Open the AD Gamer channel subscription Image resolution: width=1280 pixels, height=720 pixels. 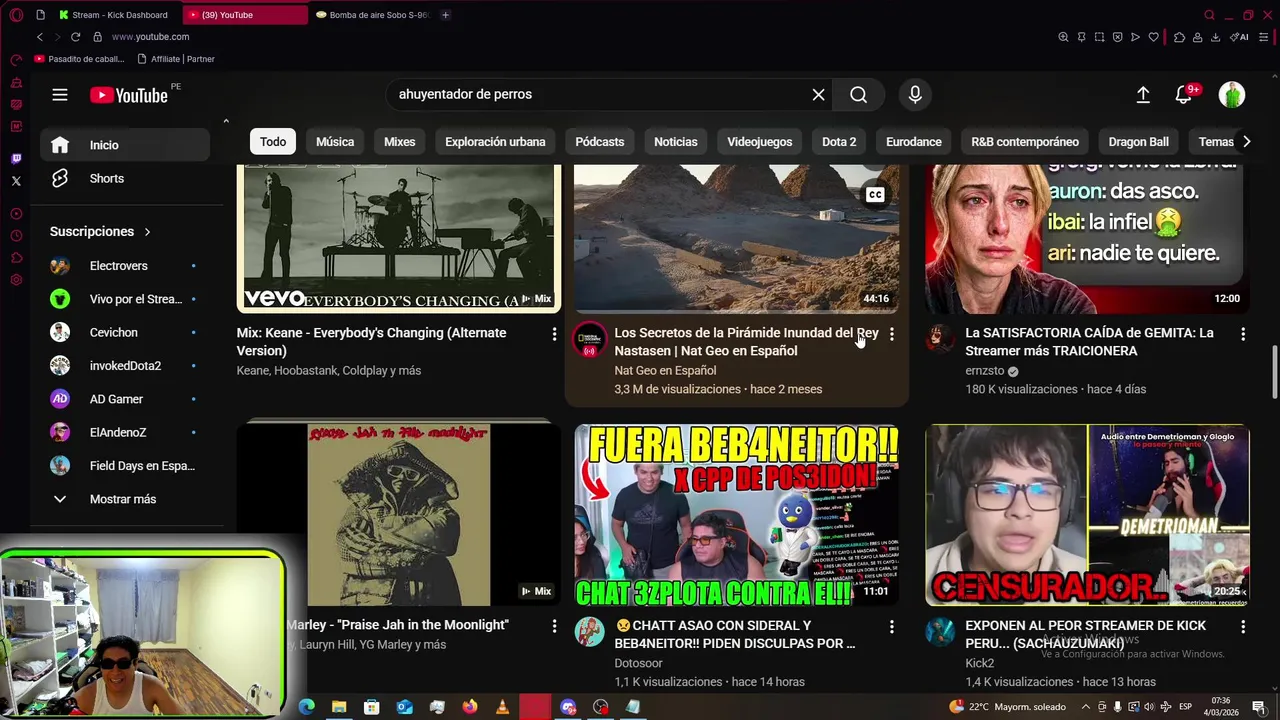[125, 399]
